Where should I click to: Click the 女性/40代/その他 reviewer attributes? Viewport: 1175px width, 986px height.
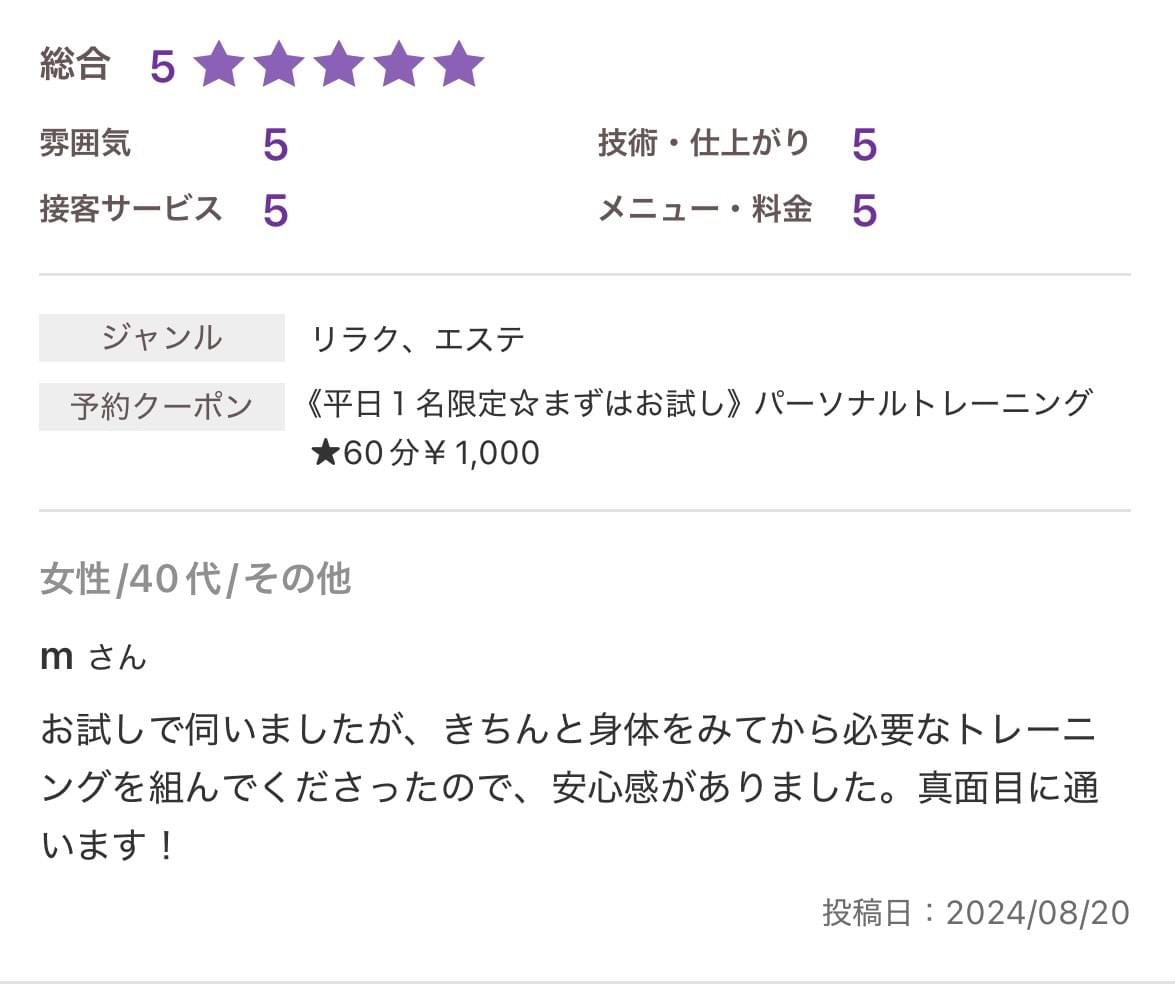point(195,579)
